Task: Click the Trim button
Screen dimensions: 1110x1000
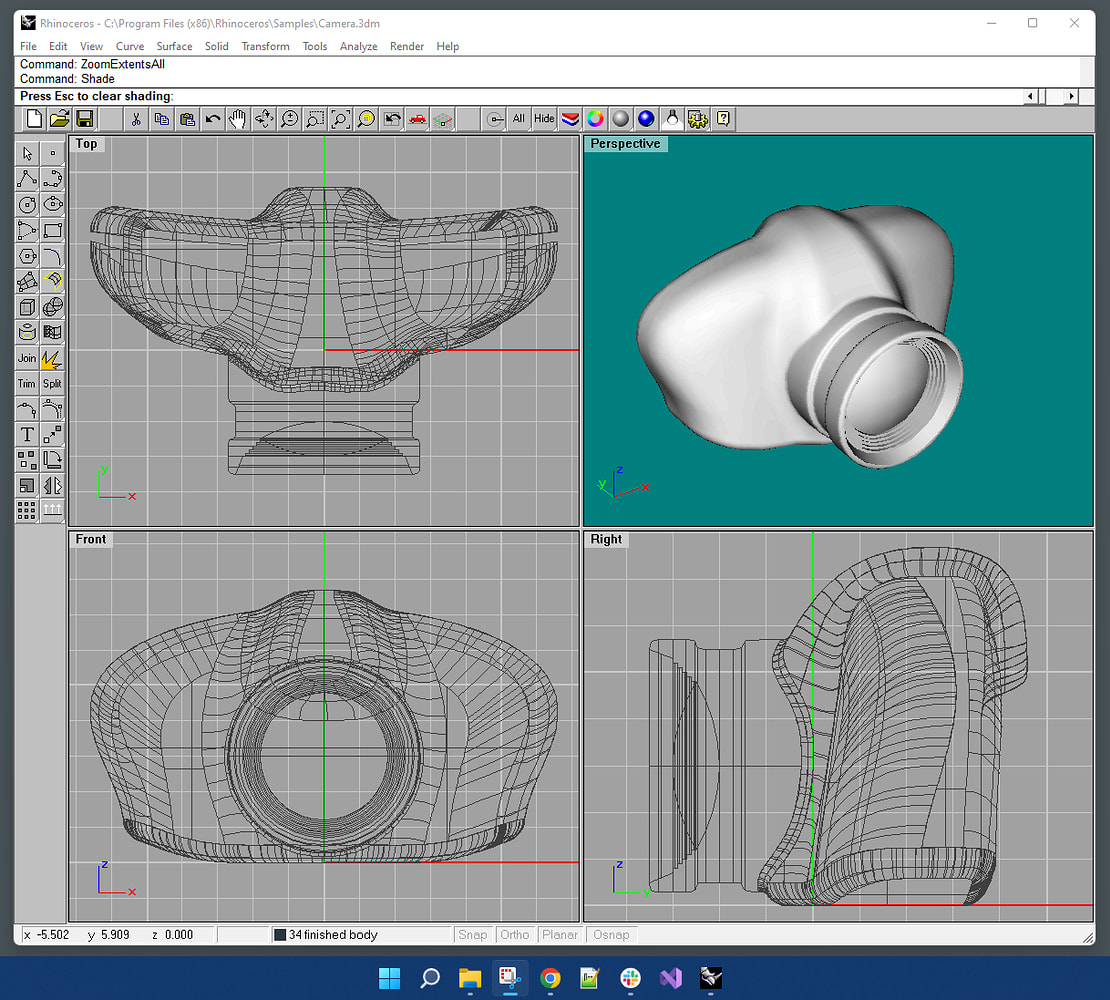Action: point(27,384)
